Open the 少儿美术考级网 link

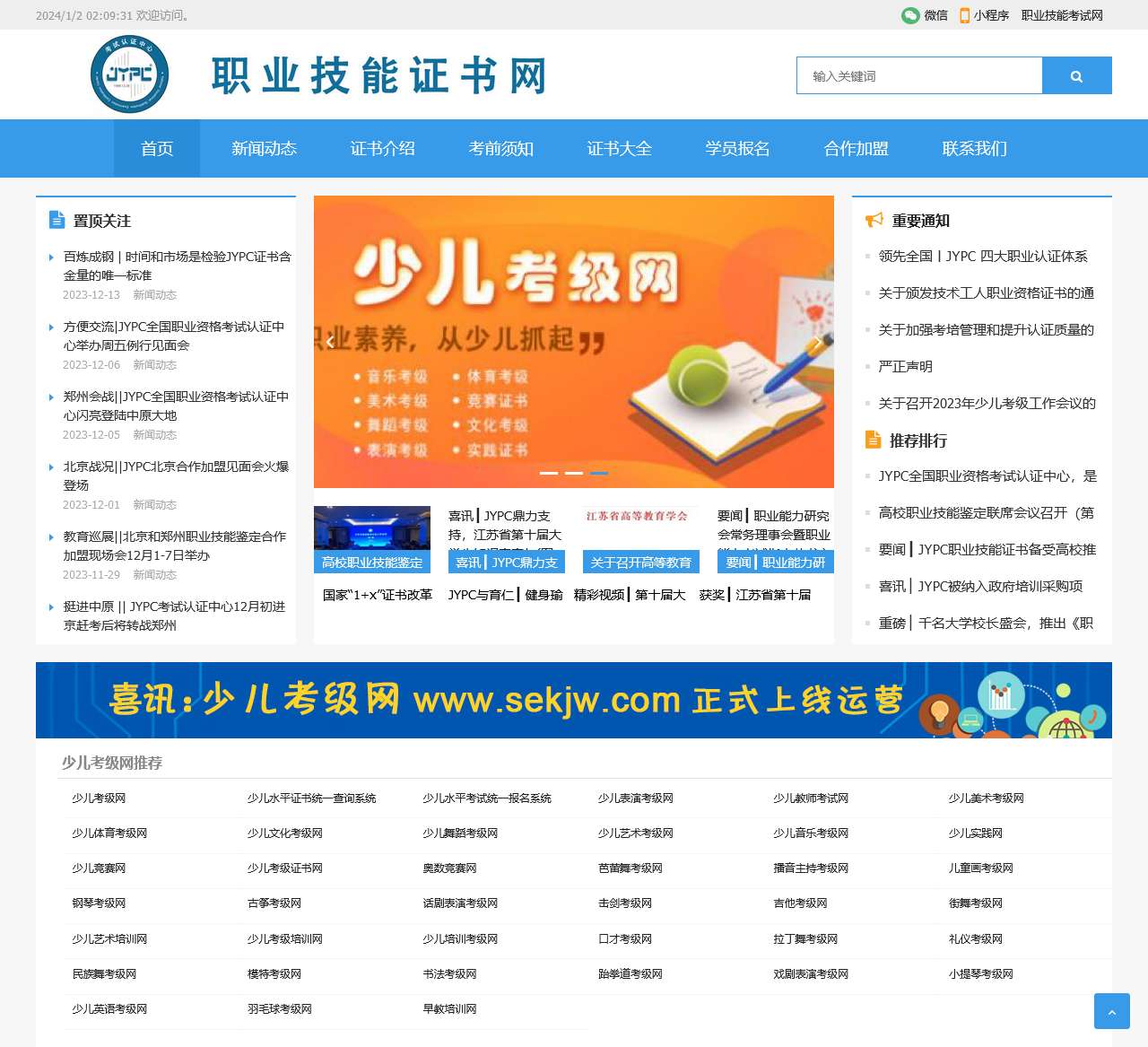pos(987,798)
